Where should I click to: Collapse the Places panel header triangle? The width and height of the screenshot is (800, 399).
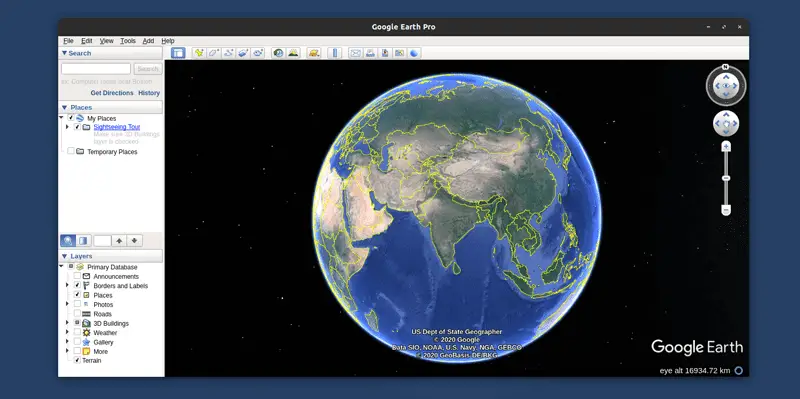[64, 107]
